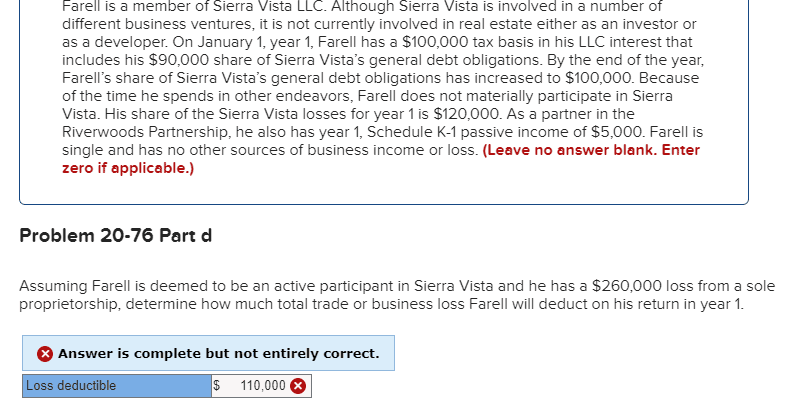Viewport: 806px width, 414px height.
Task: Click the red incorrect mark beside 110,000
Action: (298, 386)
